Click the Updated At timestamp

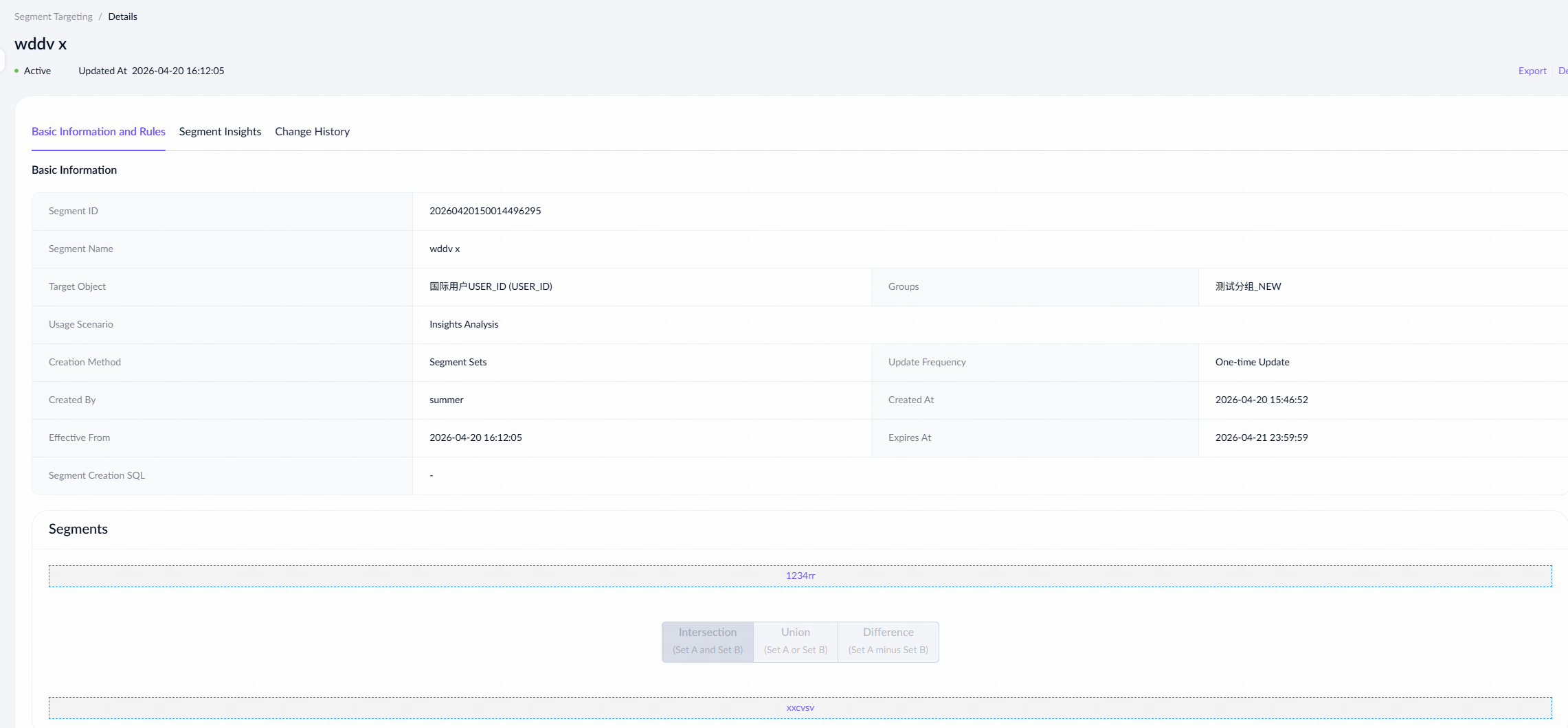pyautogui.click(x=178, y=71)
